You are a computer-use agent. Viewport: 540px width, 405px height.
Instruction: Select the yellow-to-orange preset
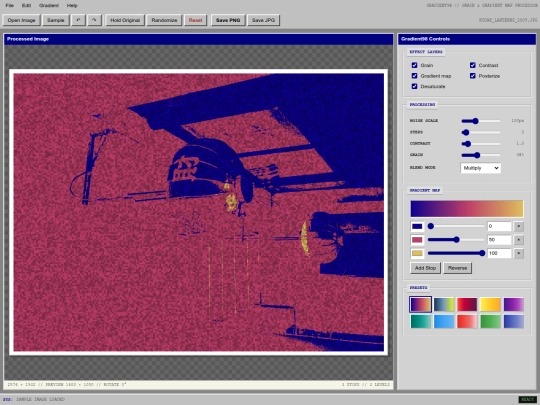[490, 304]
